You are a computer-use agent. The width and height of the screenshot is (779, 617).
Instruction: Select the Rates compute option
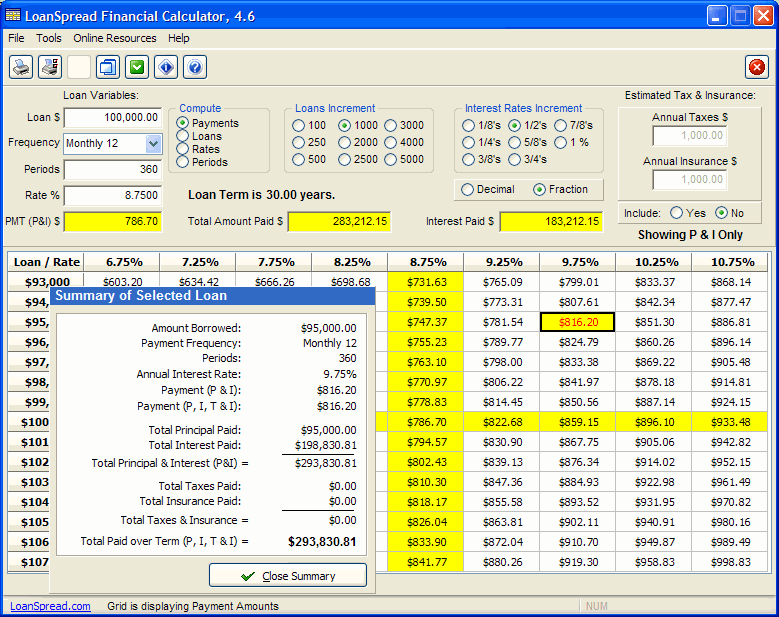[183, 149]
